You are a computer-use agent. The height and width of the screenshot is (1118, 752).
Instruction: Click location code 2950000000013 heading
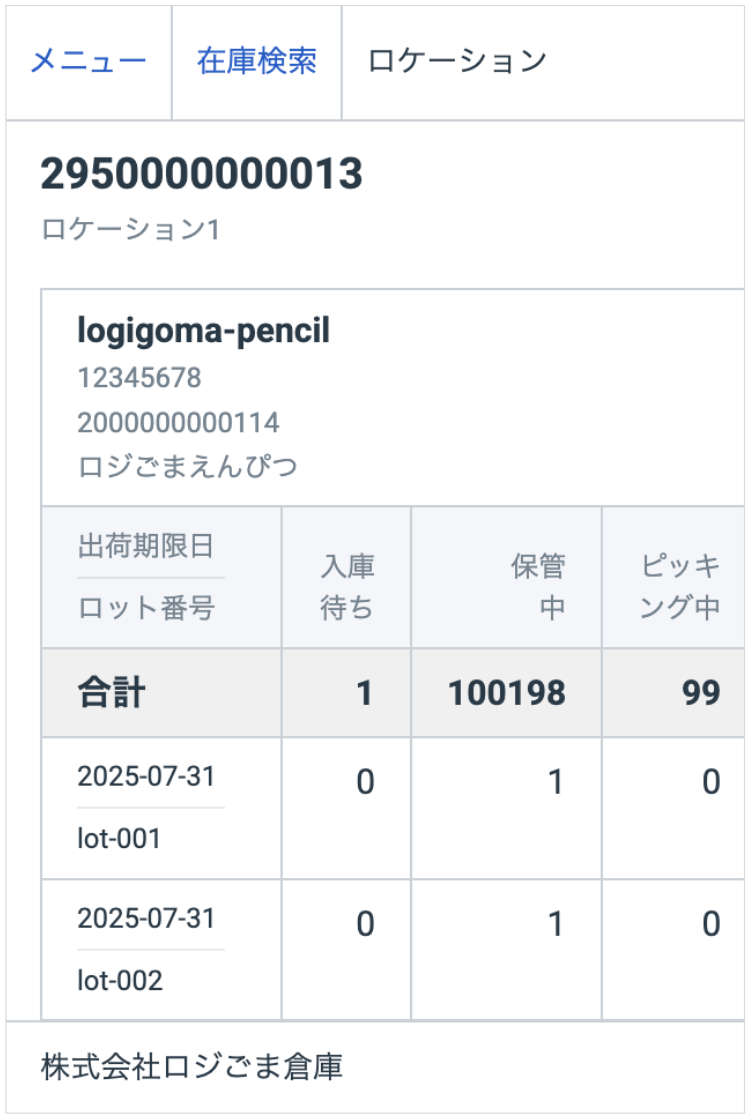pyautogui.click(x=201, y=175)
